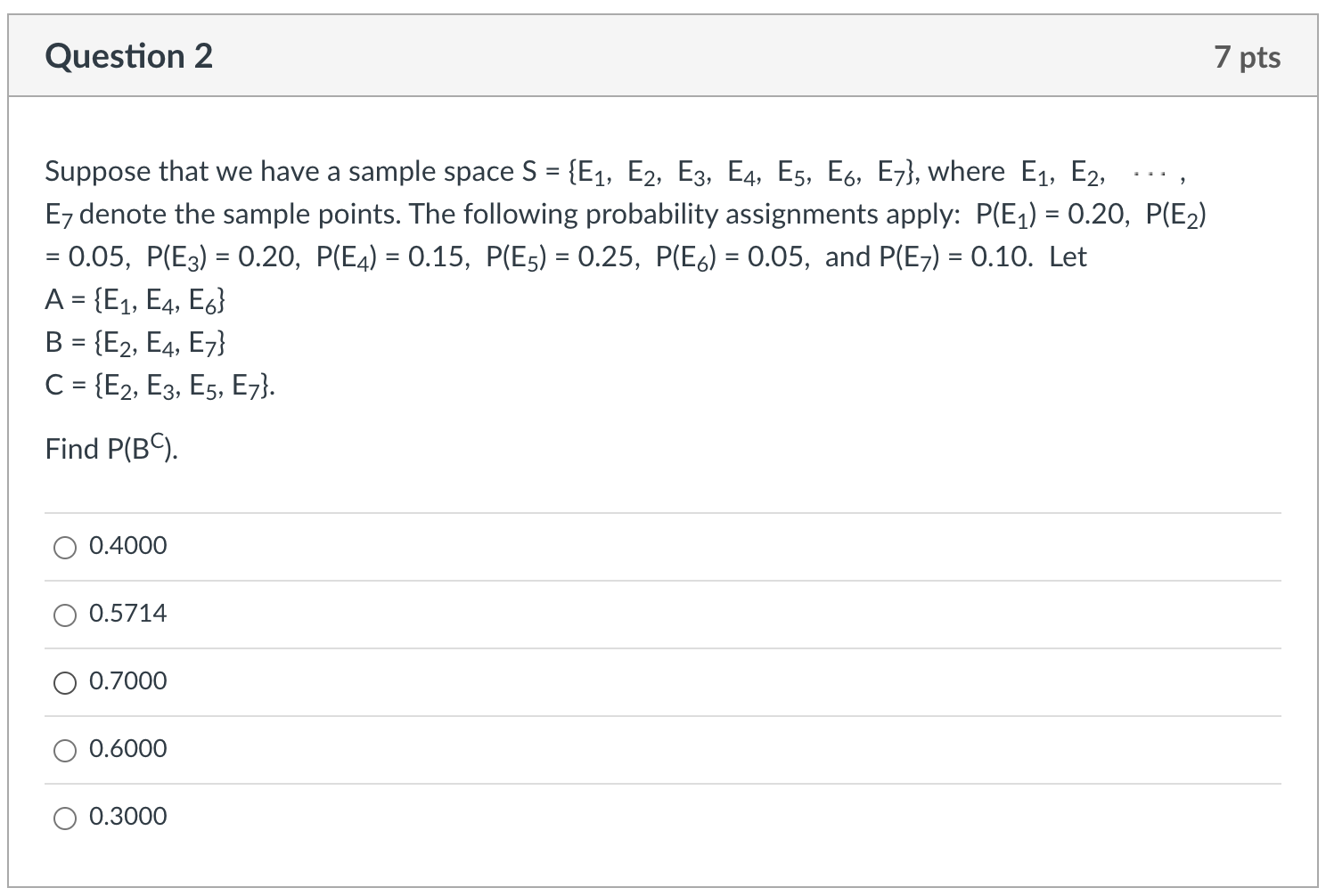Select the 0.4000 answer option
Viewport: 1326px width, 896px height.
coord(127,546)
